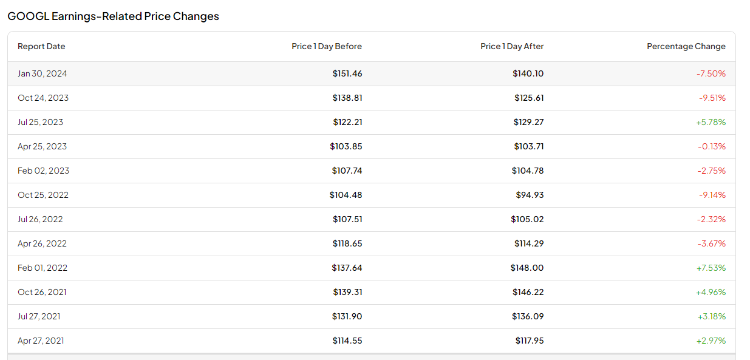Image resolution: width=750 pixels, height=360 pixels.
Task: Click the Oct 24, 2023 report date
Action: point(43,98)
